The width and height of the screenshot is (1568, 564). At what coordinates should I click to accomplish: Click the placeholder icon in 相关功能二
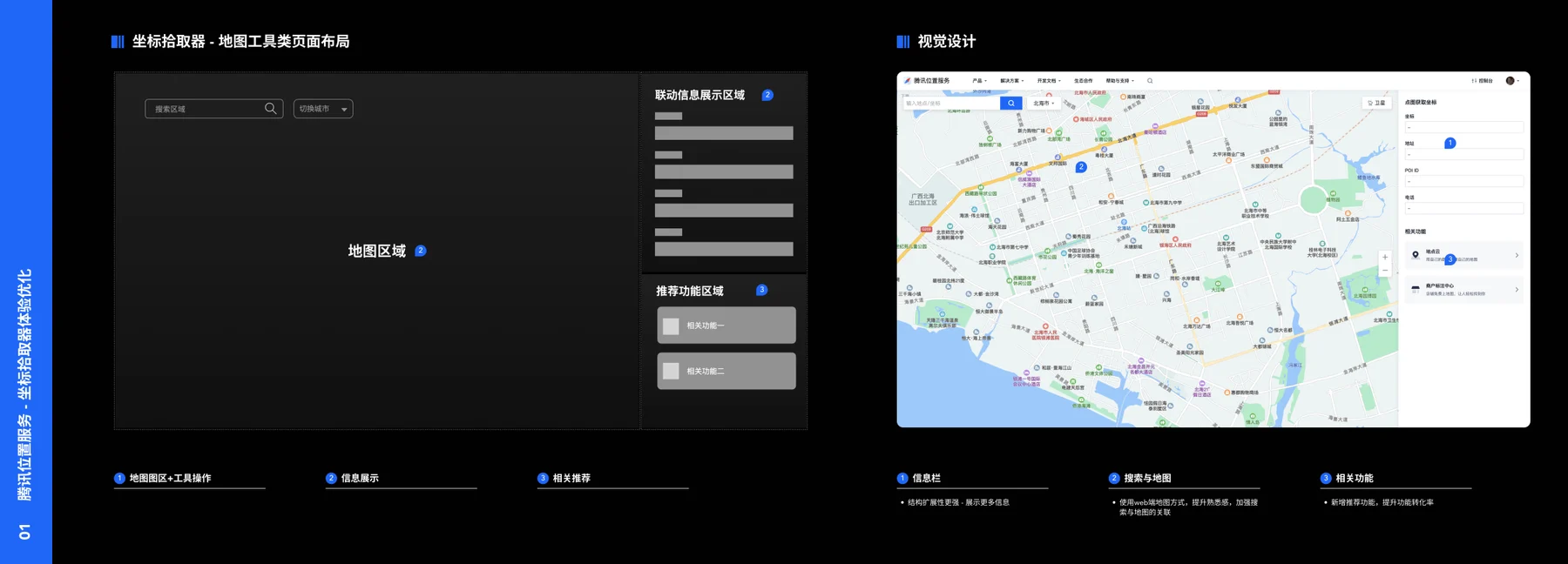pos(671,371)
